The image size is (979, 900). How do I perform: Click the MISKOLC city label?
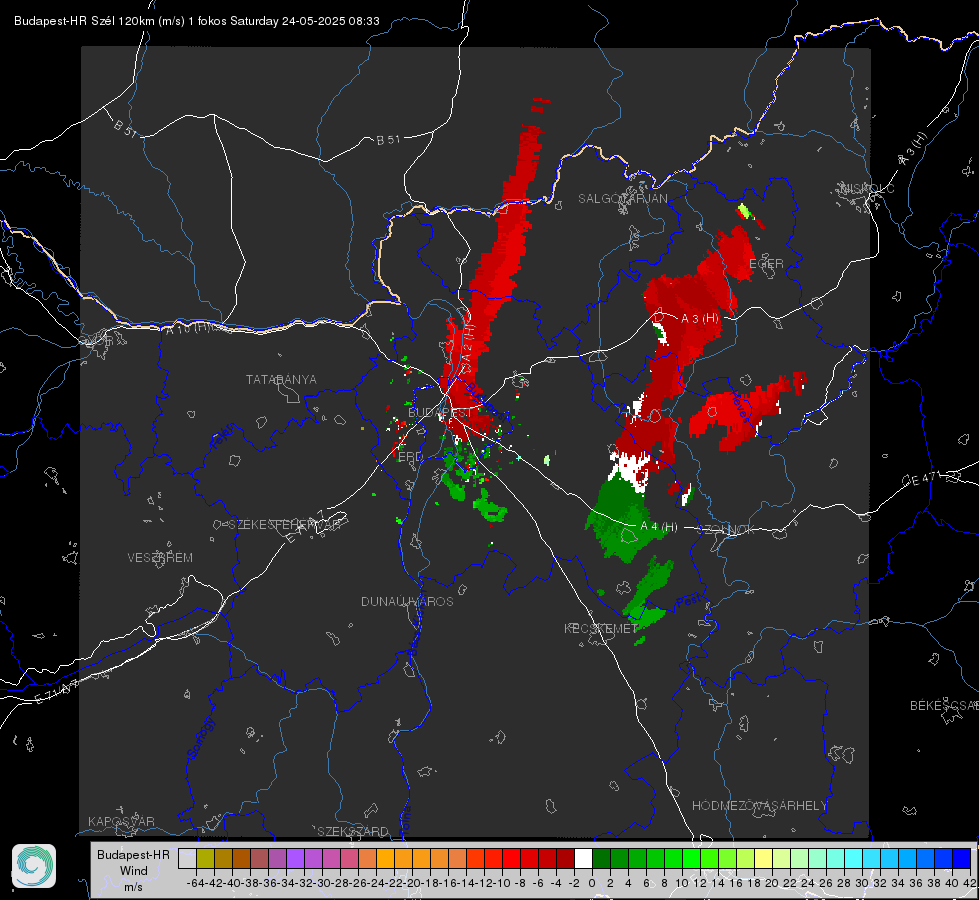point(868,188)
